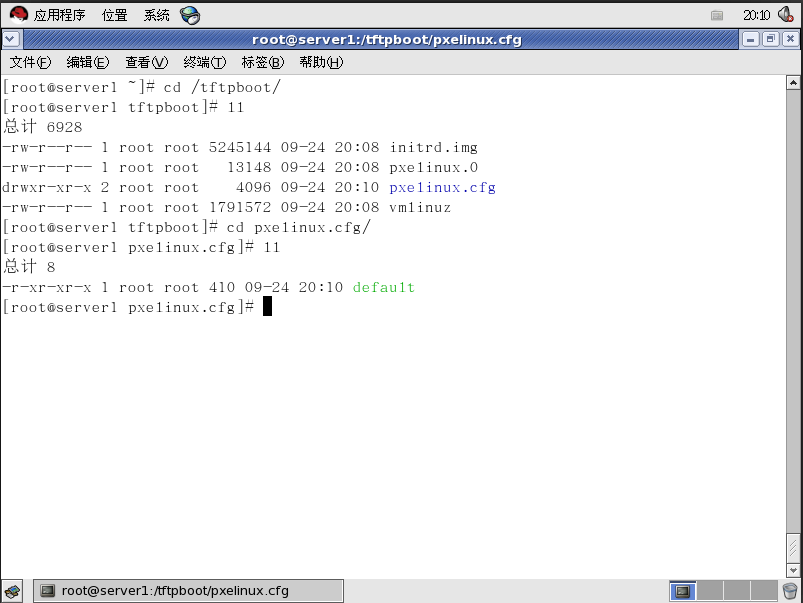The image size is (803, 603).
Task: Click the file size 5245144
Action: (240, 148)
